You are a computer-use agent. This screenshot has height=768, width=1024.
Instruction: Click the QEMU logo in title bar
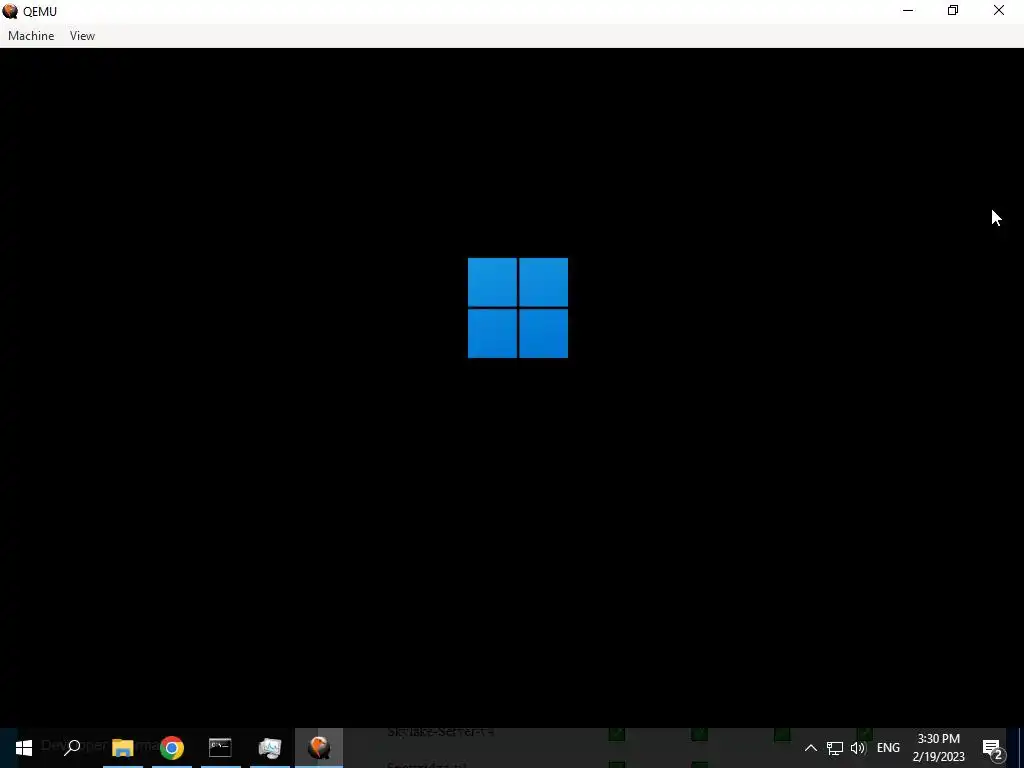click(10, 11)
